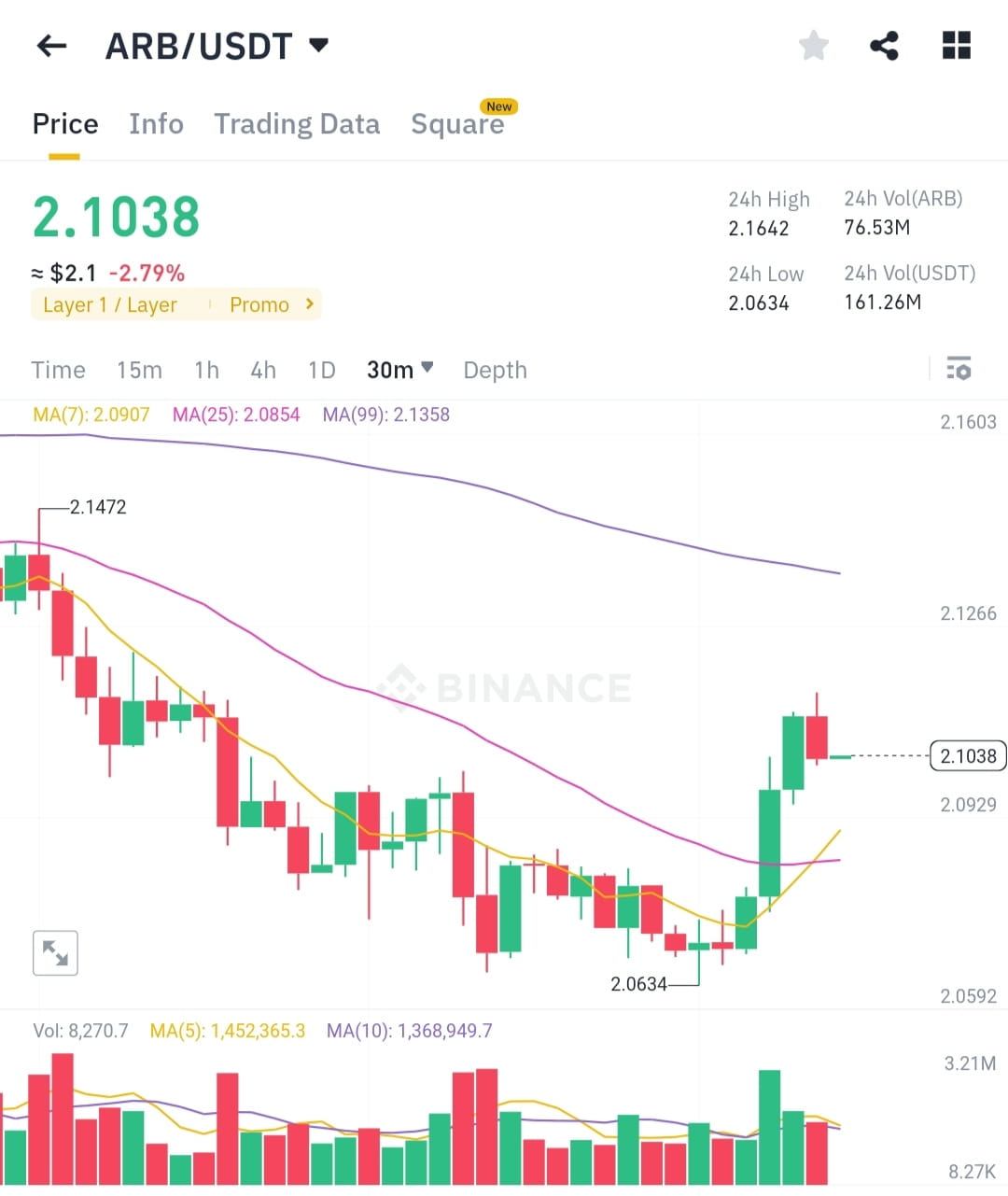
Task: Select the 1D candle interval
Action: coord(321,370)
